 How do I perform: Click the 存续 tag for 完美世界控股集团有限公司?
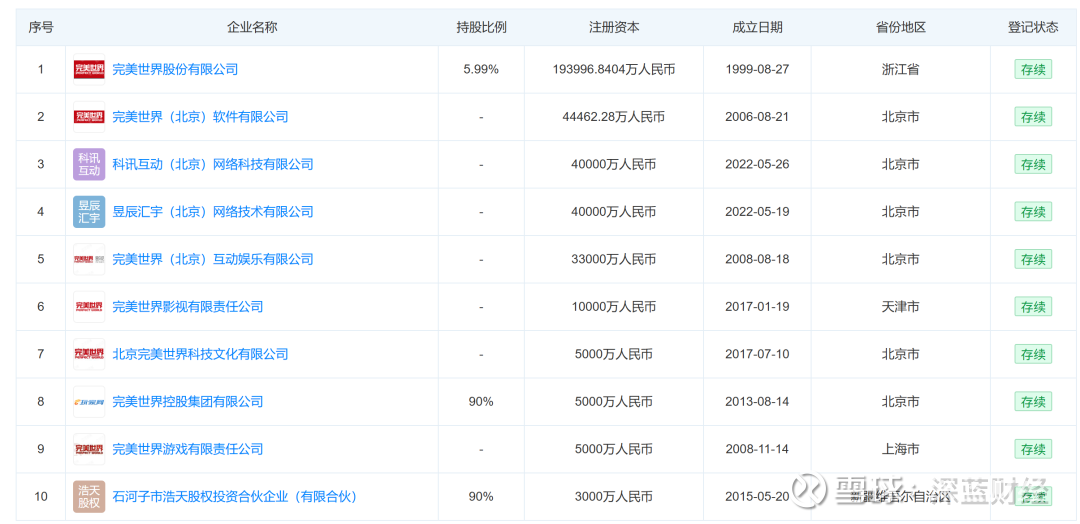(x=1032, y=401)
